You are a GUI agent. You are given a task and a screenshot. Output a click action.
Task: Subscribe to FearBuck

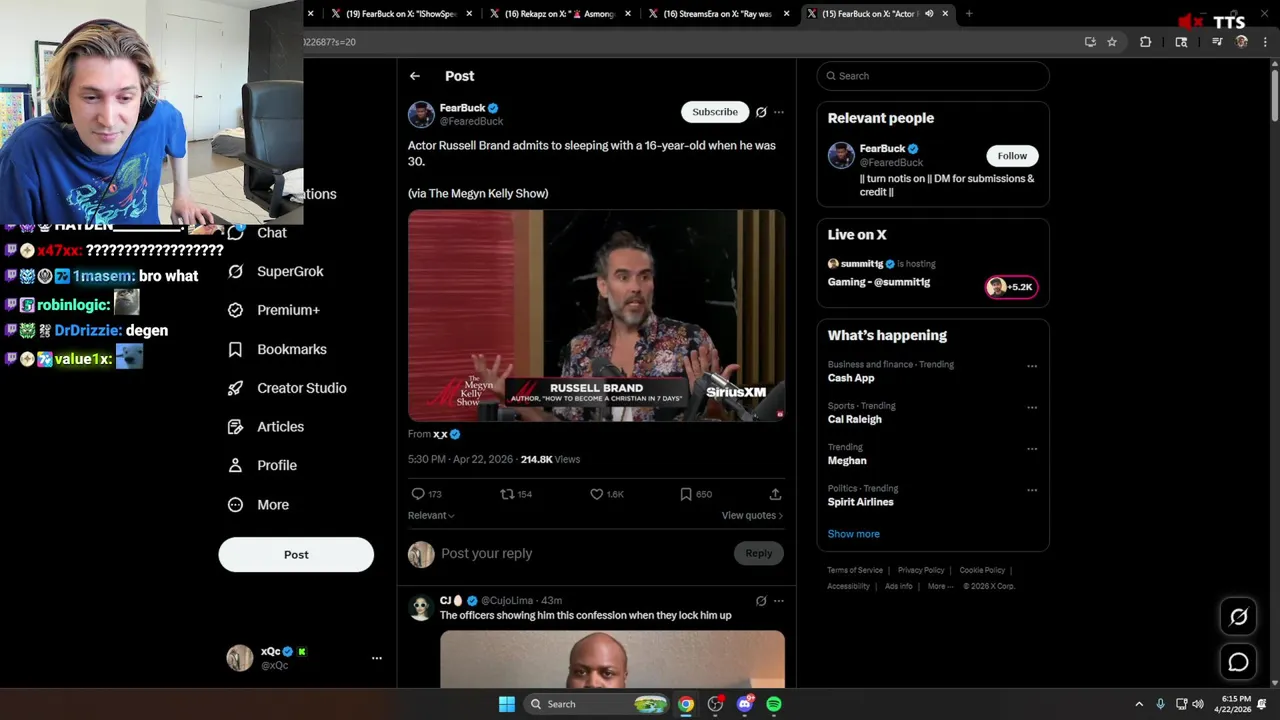[x=715, y=112]
